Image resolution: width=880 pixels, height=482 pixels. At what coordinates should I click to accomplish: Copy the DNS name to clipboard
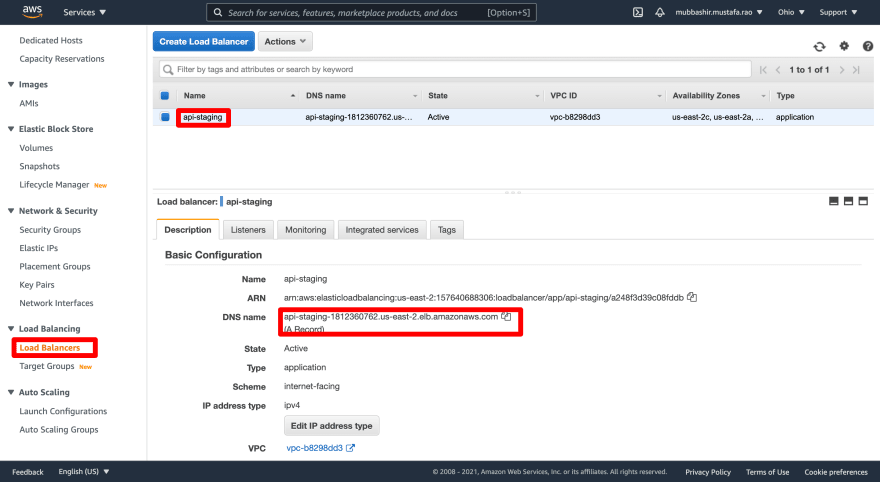click(x=506, y=316)
